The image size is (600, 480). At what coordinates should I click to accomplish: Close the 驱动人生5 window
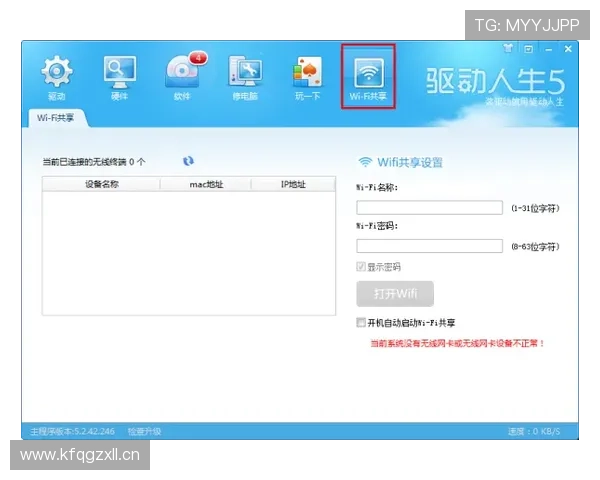click(568, 49)
